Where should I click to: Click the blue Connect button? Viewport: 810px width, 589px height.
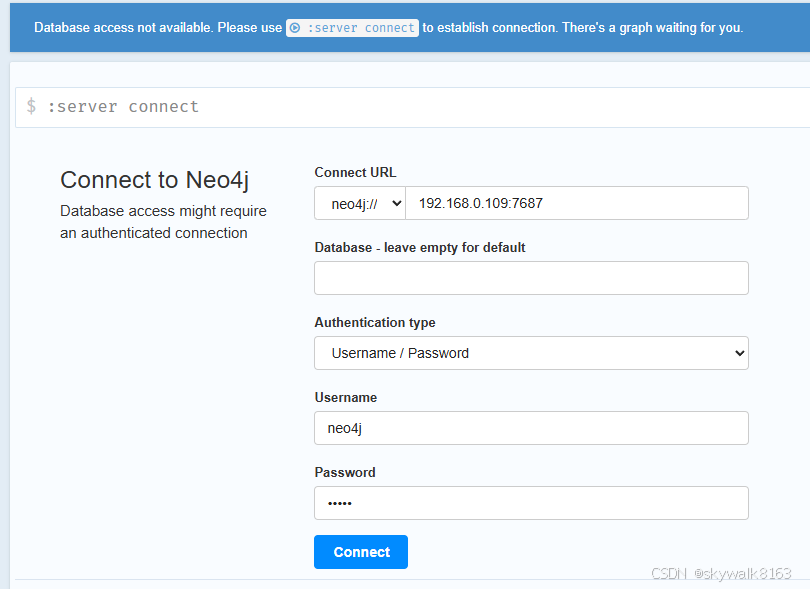pos(361,552)
